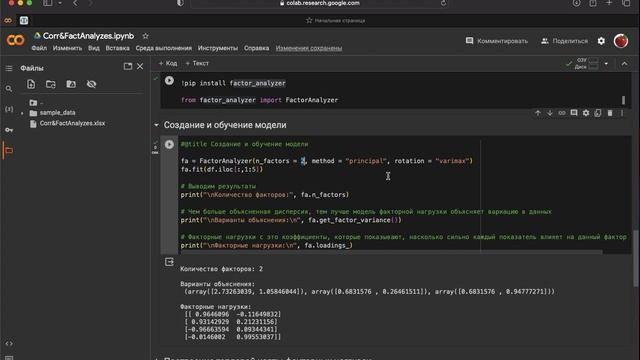
Task: Click the Комментировать button
Action: 497,41
